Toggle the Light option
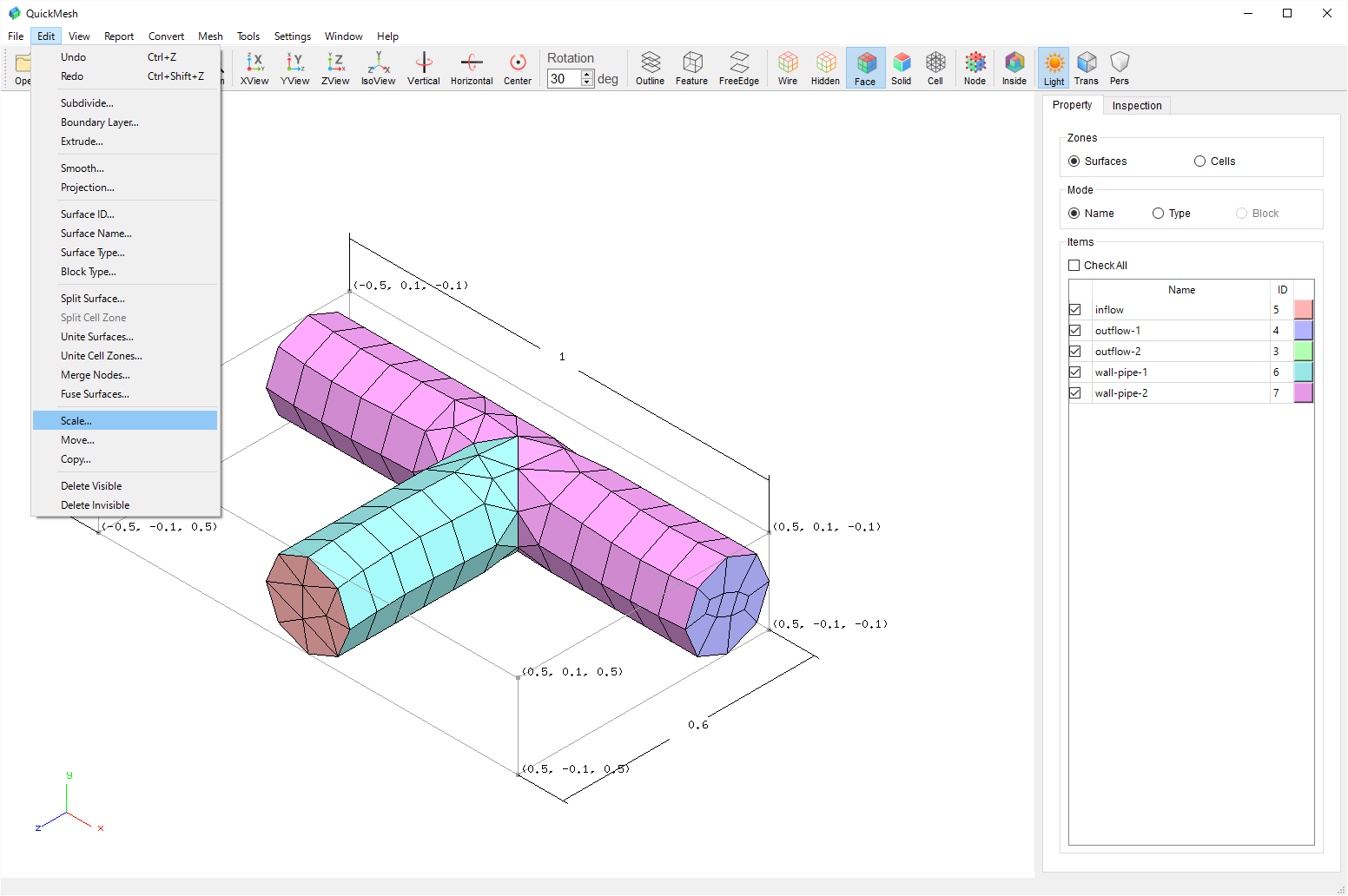Screen dimensions: 1348x896 coord(1054,69)
